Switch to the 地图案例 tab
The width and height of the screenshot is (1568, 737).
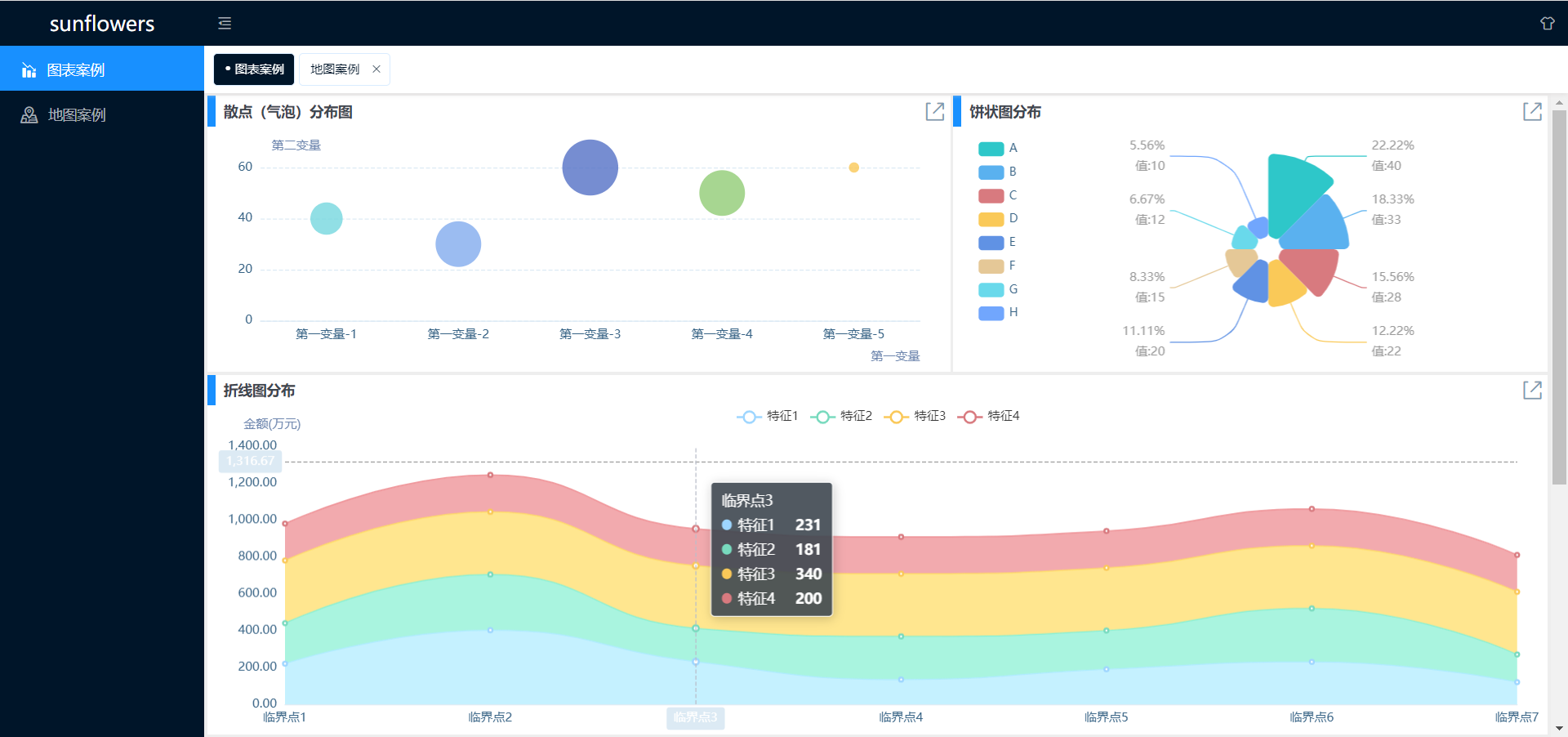(335, 69)
